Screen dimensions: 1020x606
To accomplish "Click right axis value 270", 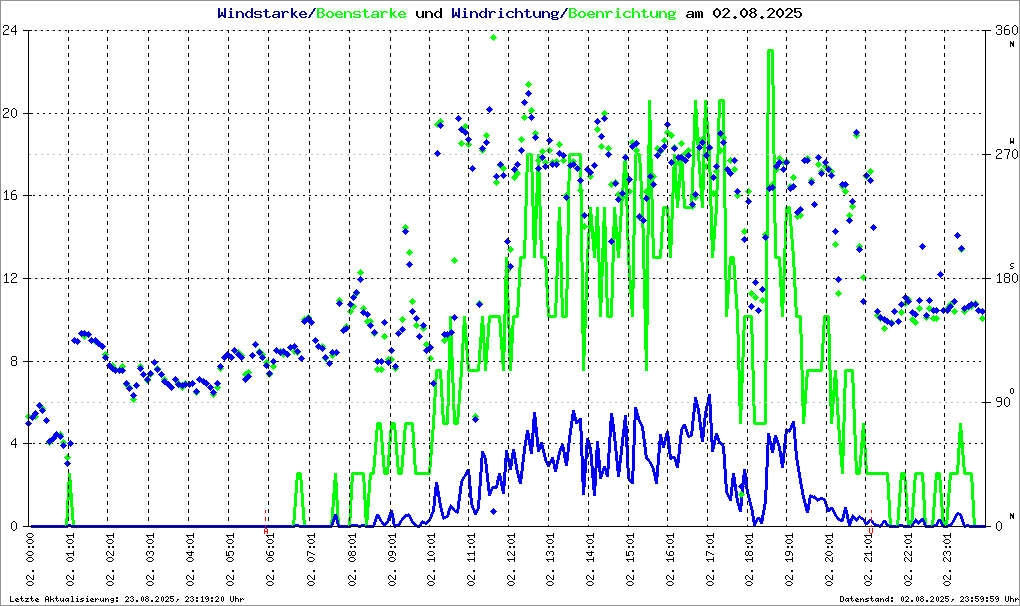I will [1006, 154].
